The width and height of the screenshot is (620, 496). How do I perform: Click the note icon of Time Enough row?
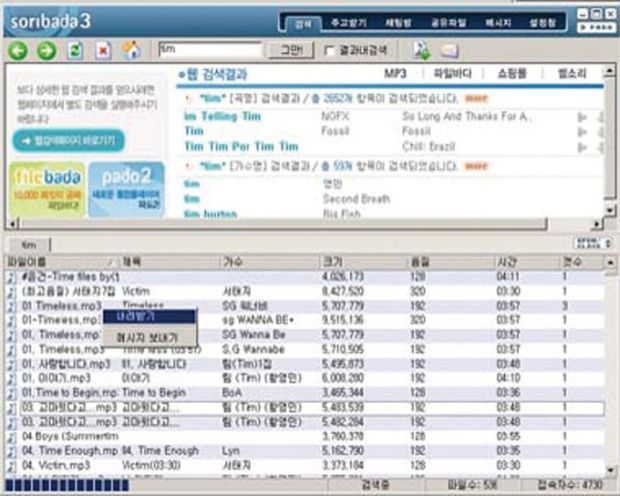coord(11,451)
